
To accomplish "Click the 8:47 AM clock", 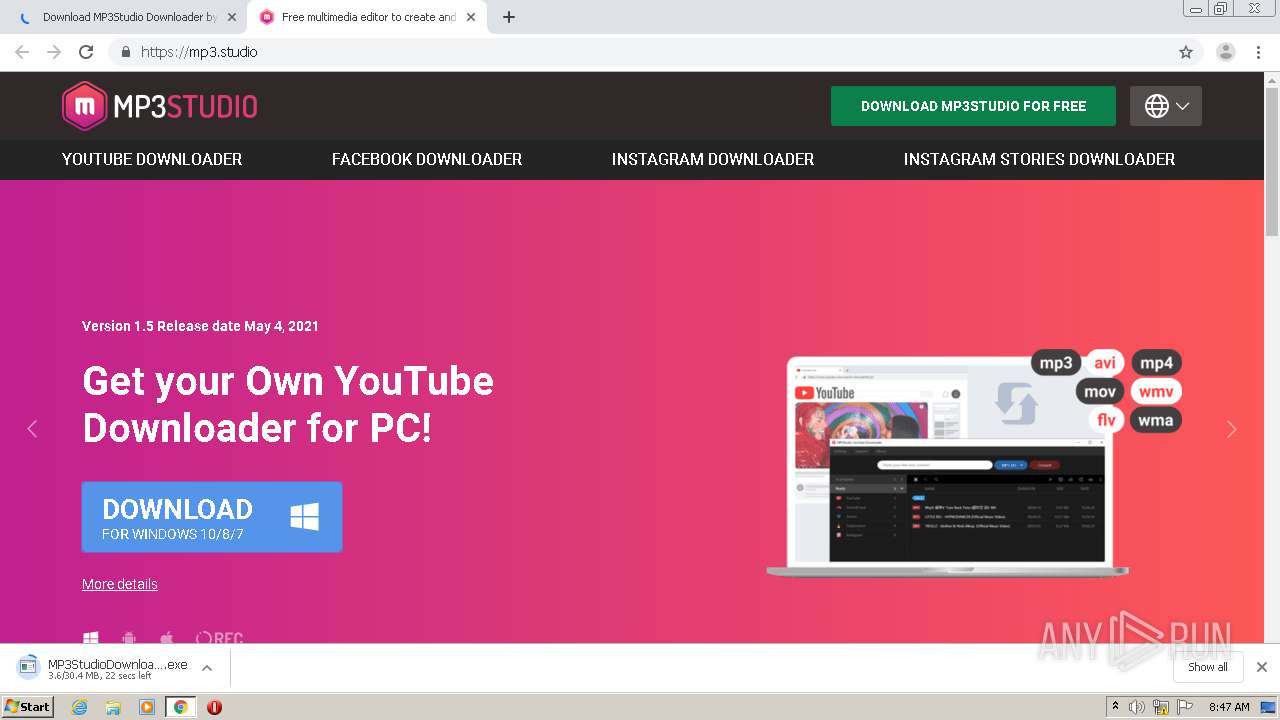I will coord(1229,707).
